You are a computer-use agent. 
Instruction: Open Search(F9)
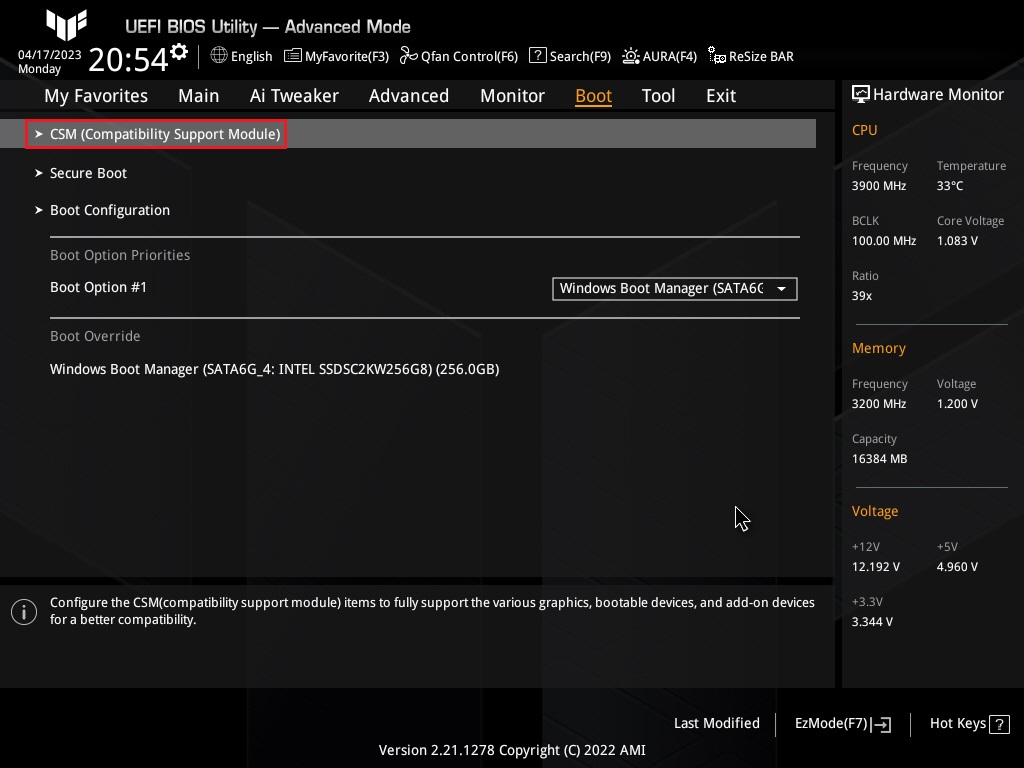tap(580, 57)
